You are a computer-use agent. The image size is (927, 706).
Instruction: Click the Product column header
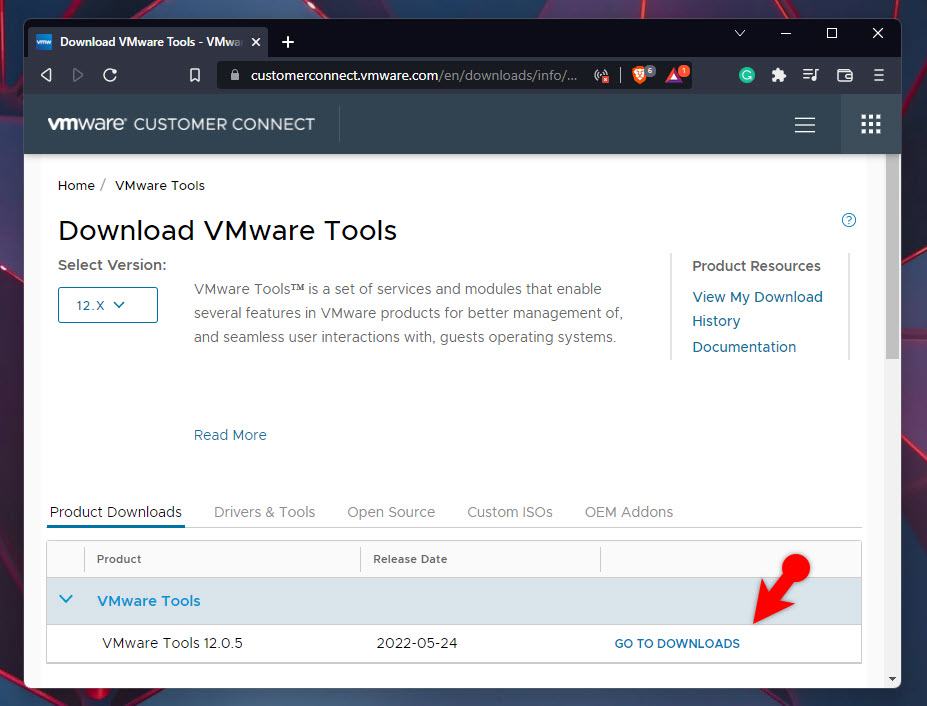point(119,559)
